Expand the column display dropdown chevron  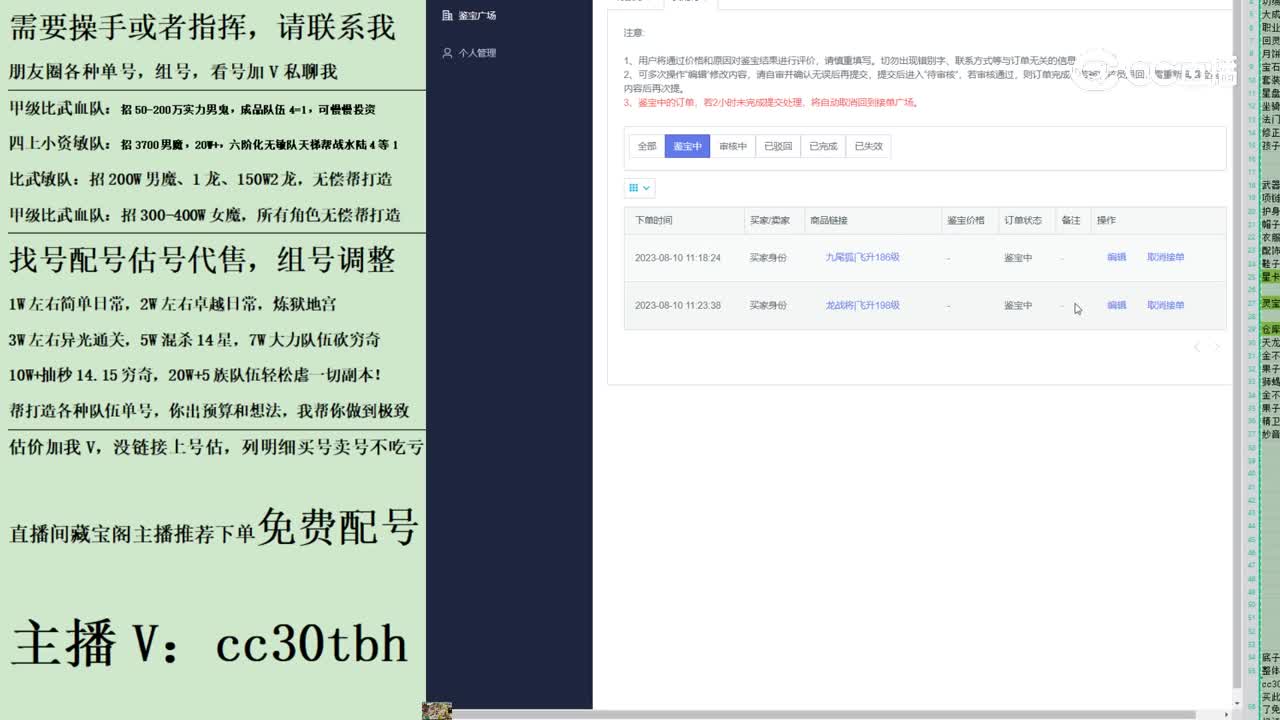click(x=647, y=188)
